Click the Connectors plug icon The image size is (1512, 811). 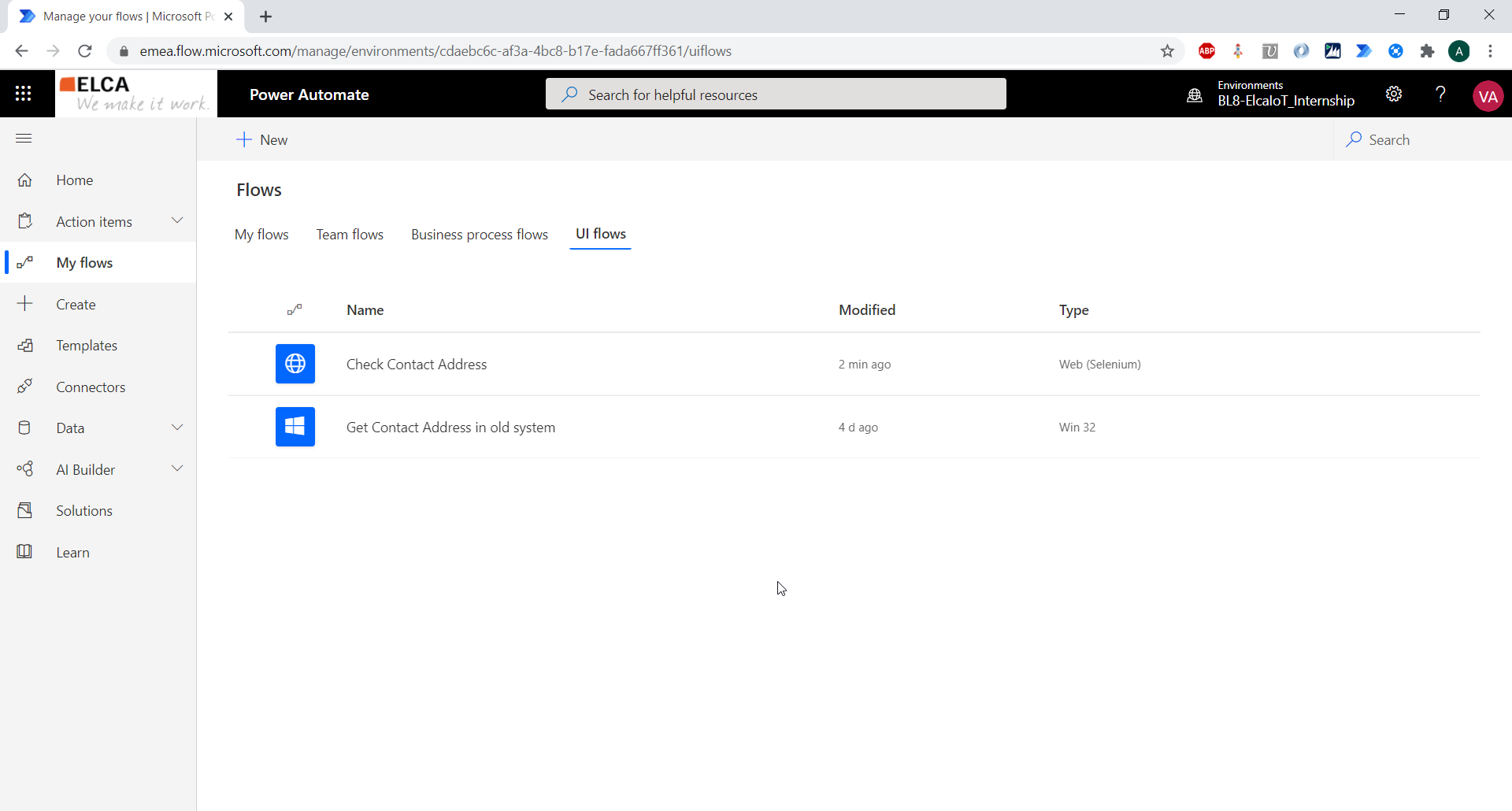coord(25,387)
